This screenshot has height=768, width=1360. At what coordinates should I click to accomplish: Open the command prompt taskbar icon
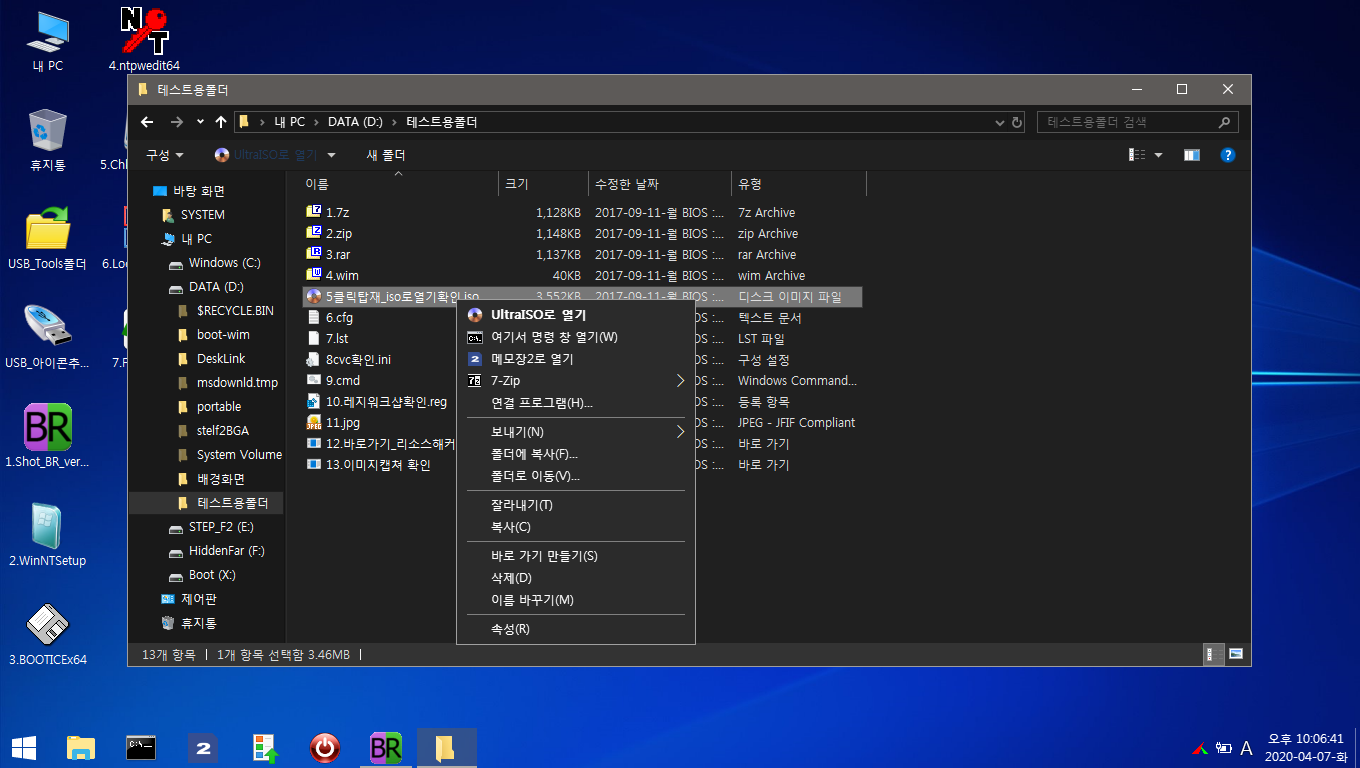(x=141, y=747)
